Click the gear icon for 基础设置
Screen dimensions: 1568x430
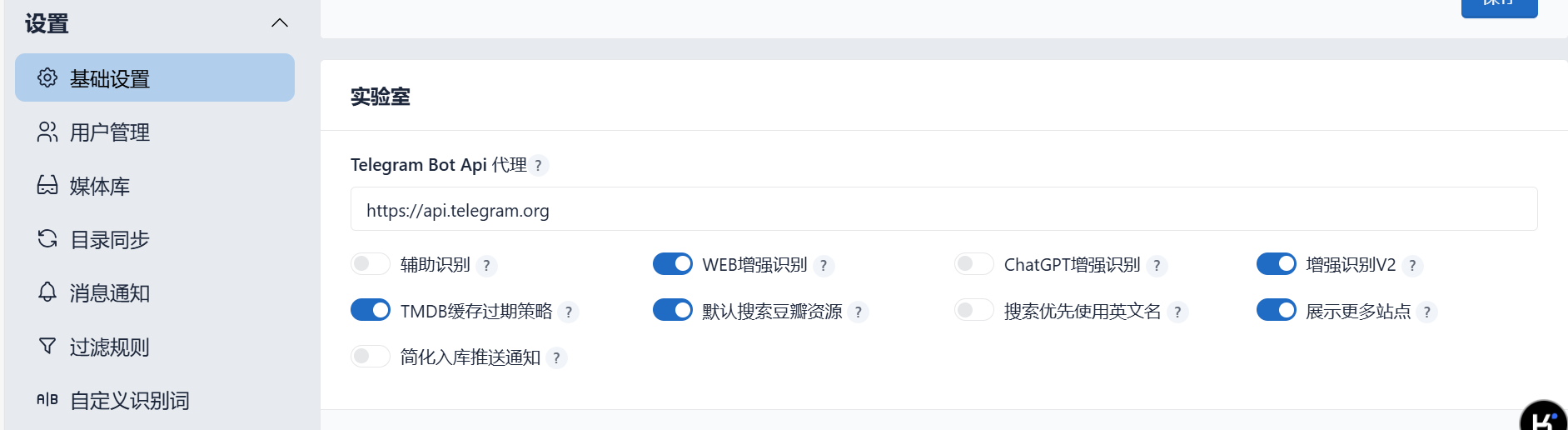[x=47, y=77]
